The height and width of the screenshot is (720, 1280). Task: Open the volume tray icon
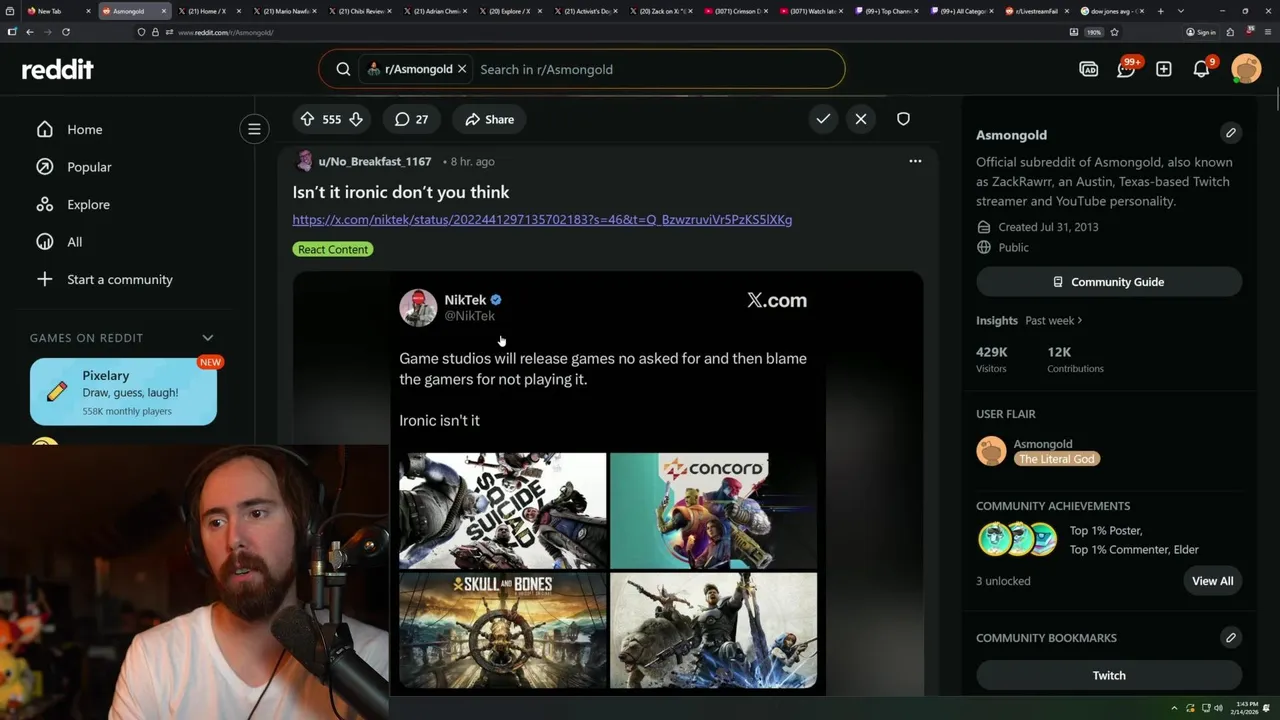coord(1218,708)
